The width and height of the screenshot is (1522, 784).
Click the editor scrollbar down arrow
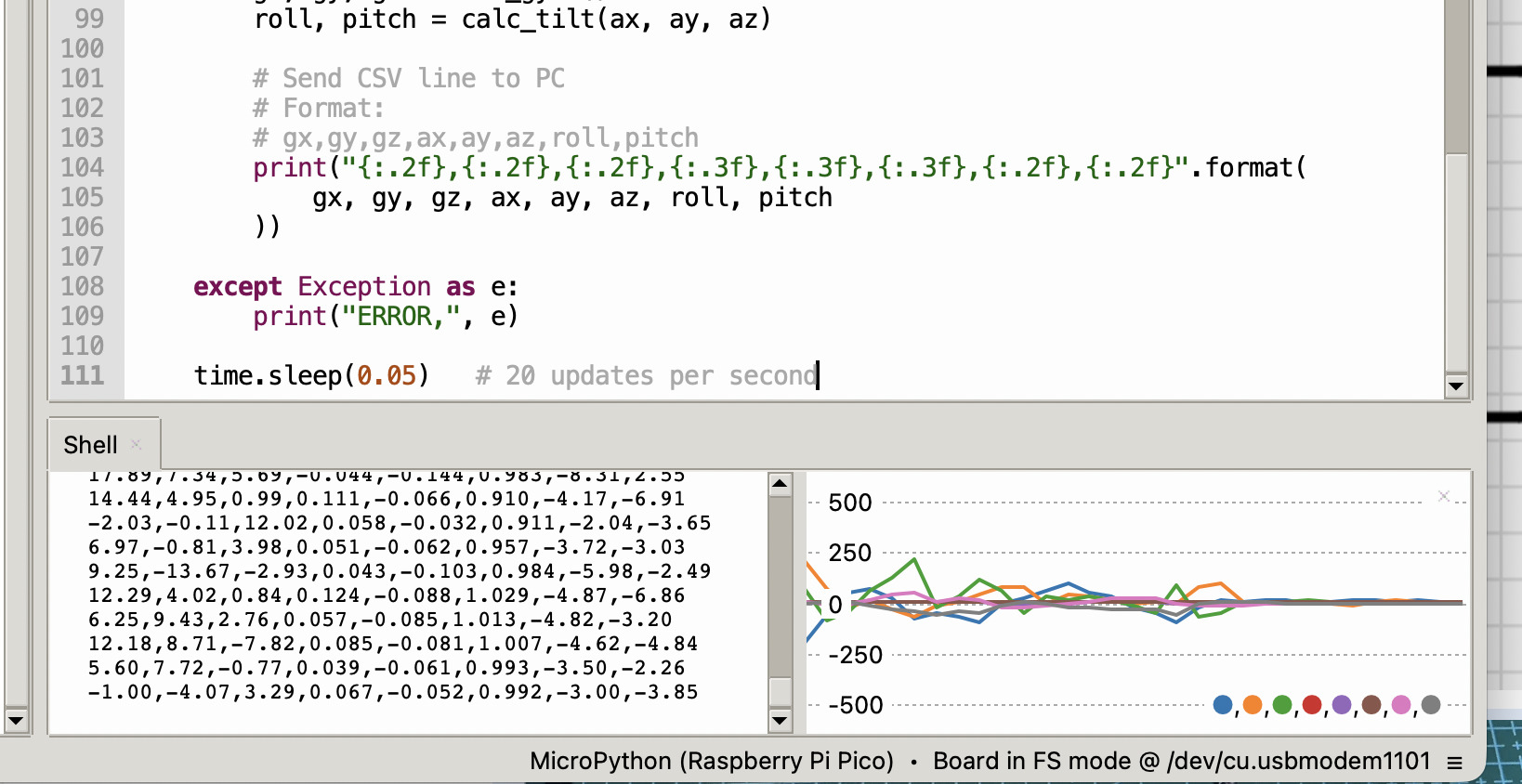[x=1456, y=385]
